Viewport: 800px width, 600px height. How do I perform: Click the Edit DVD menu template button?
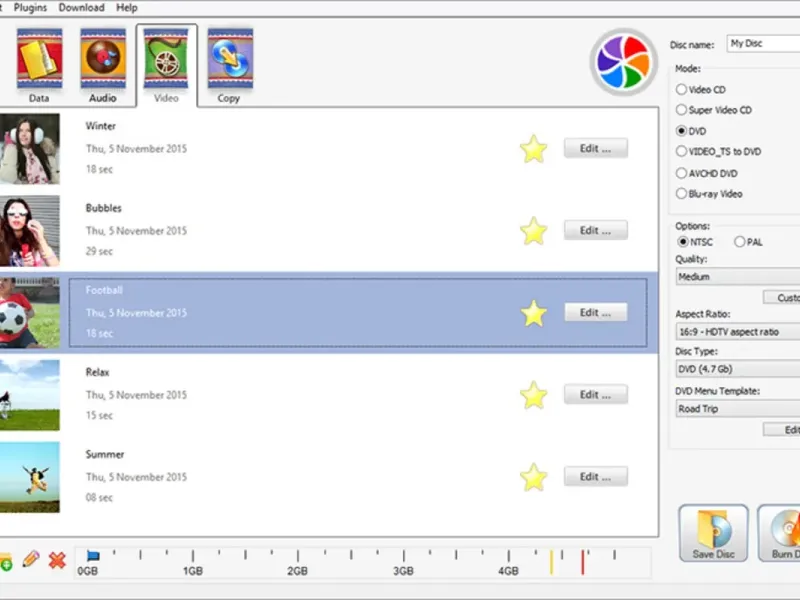[782, 430]
